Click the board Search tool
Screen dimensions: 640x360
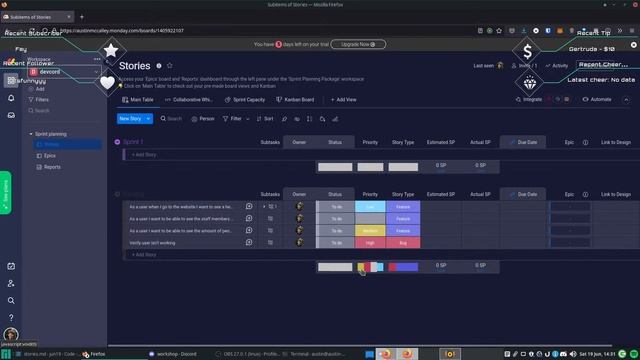[x=171, y=119]
